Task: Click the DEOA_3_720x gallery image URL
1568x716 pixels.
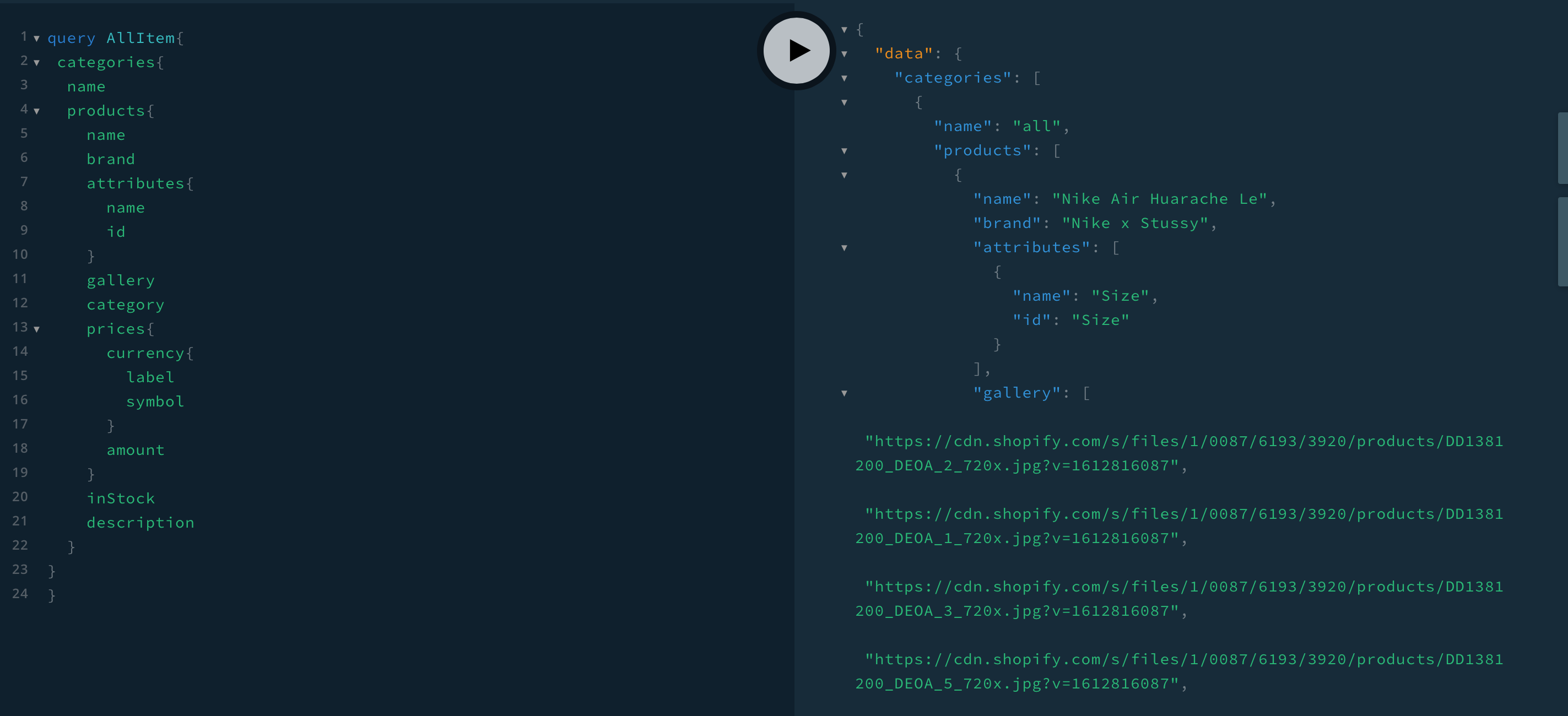Action: 1179,599
